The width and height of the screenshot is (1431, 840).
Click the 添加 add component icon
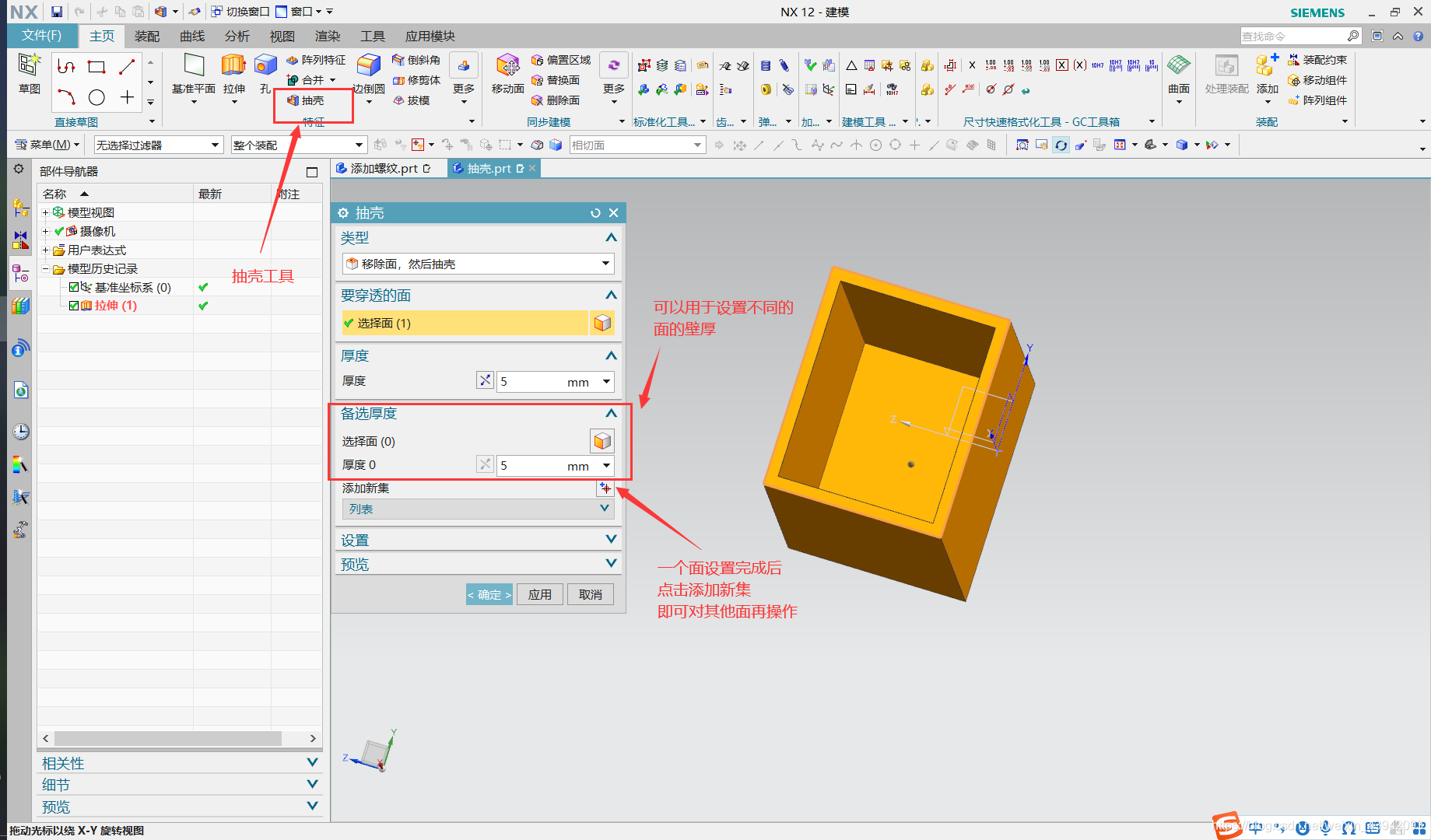(1267, 74)
